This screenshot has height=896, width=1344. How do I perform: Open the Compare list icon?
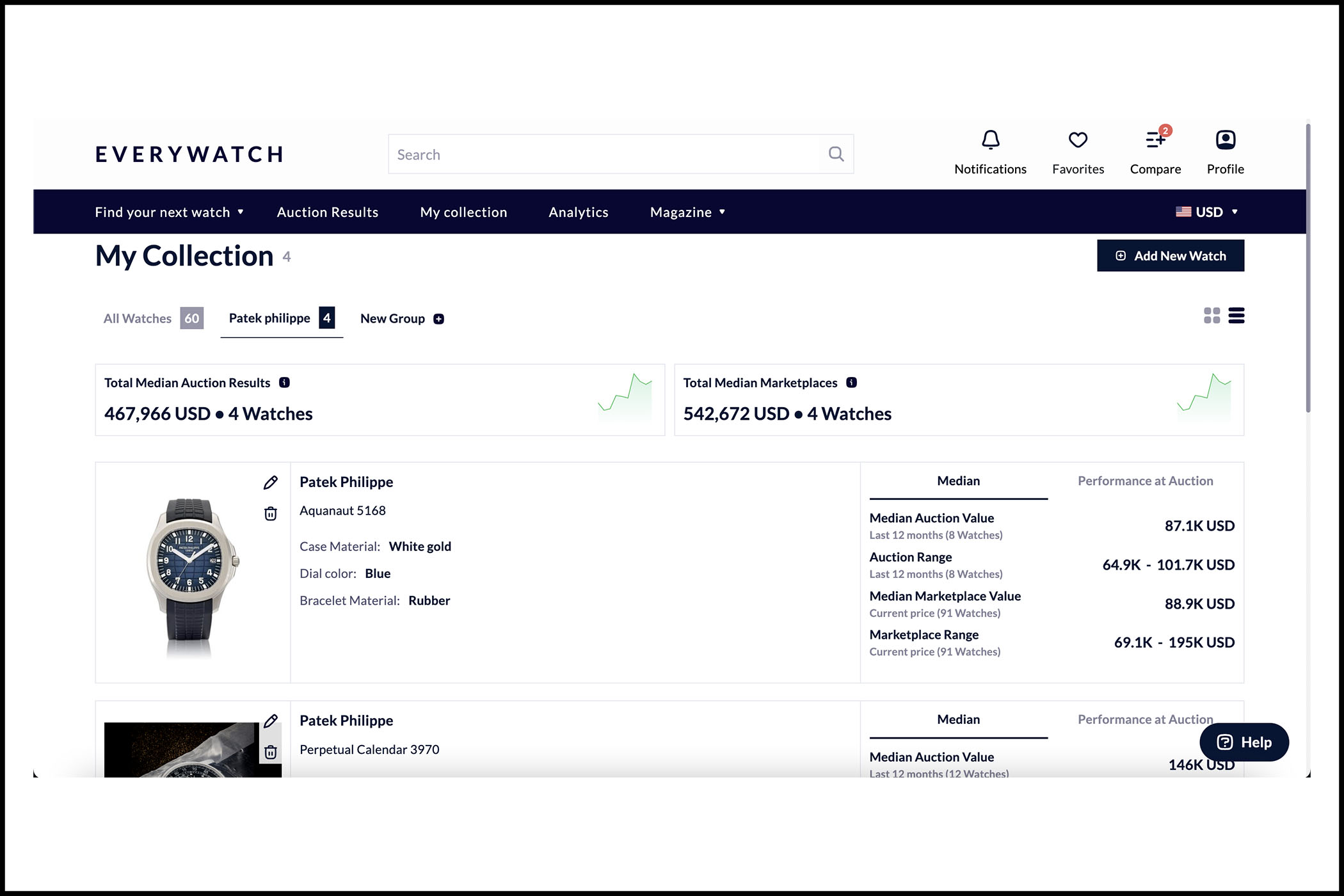(x=1155, y=140)
